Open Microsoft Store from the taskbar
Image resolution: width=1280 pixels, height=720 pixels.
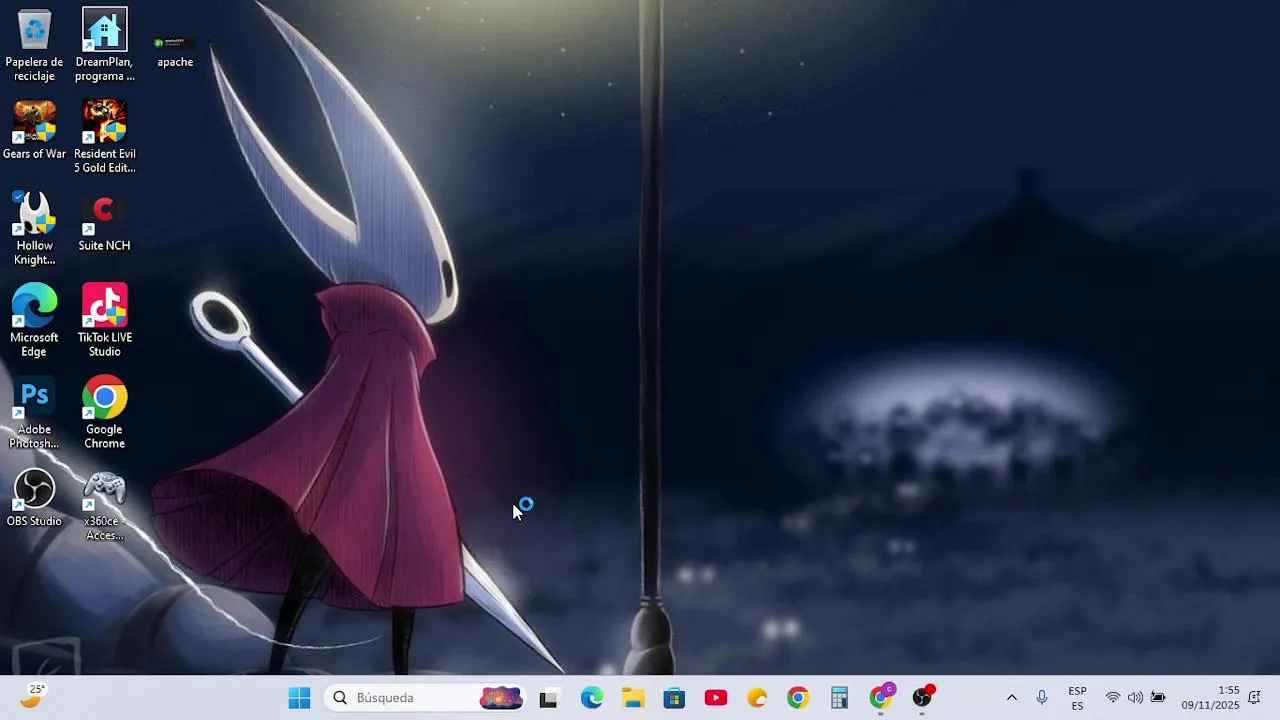(674, 698)
